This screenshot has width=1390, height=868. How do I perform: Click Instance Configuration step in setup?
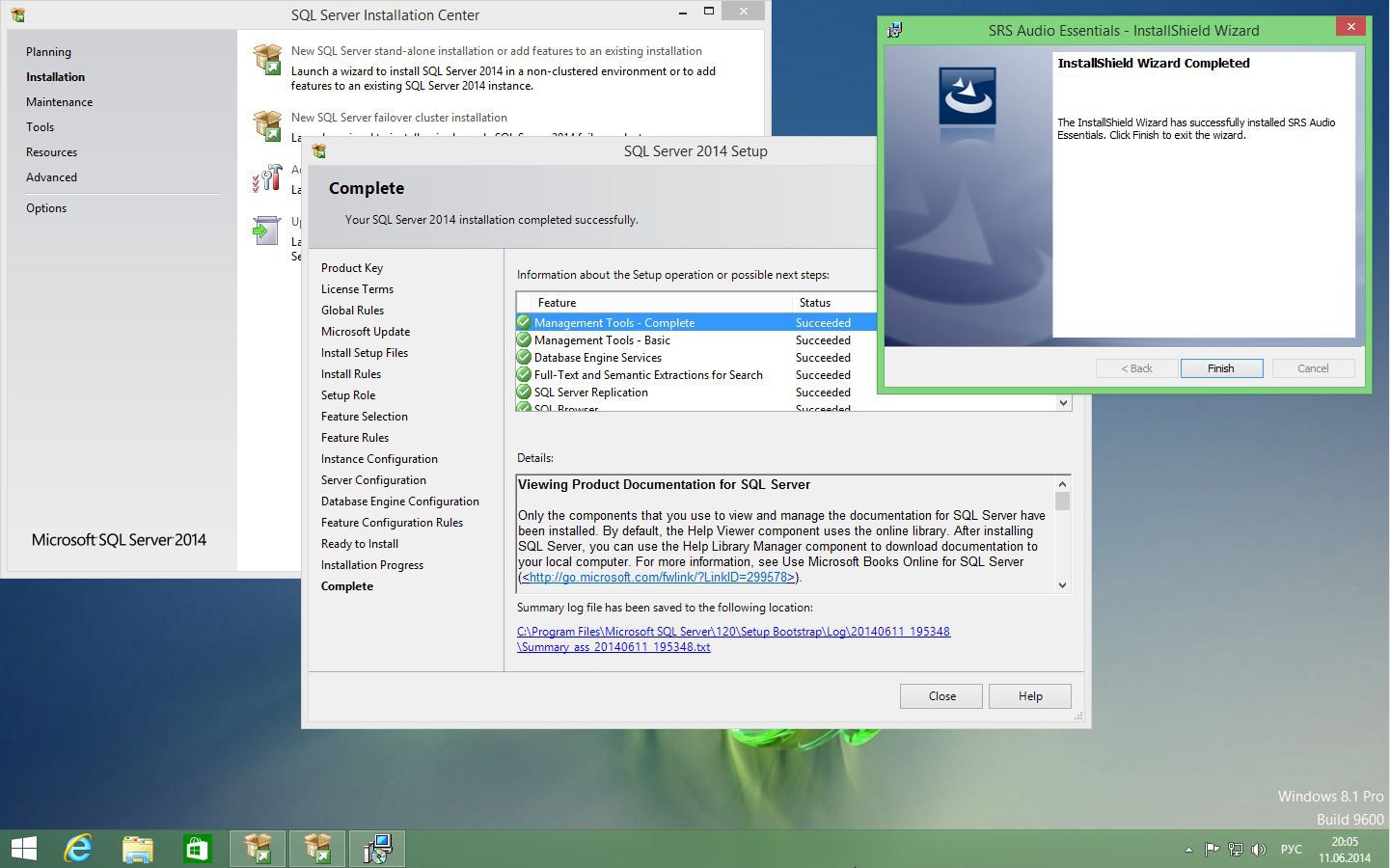[x=379, y=459]
